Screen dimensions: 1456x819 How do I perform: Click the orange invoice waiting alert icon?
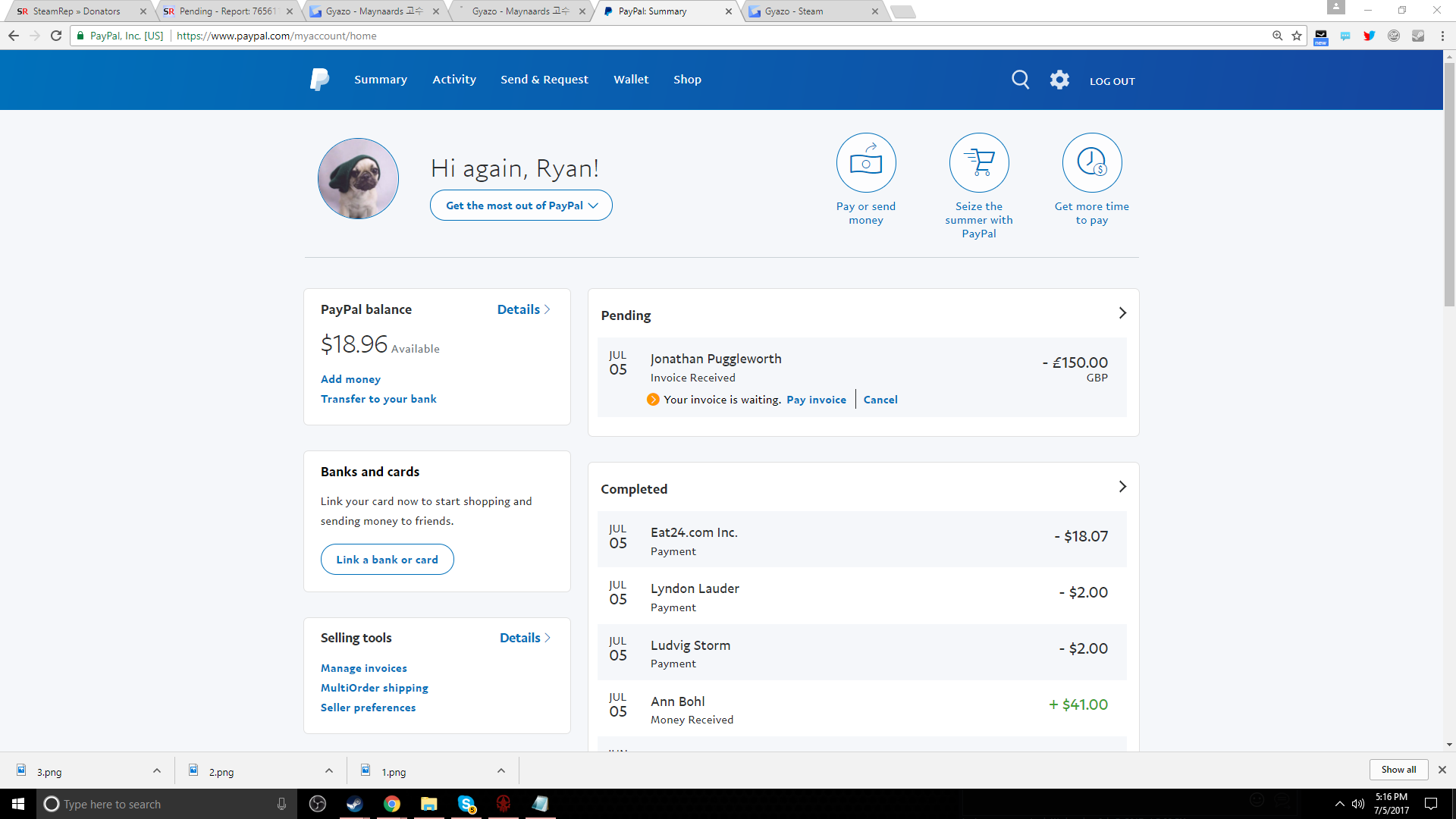(x=653, y=400)
